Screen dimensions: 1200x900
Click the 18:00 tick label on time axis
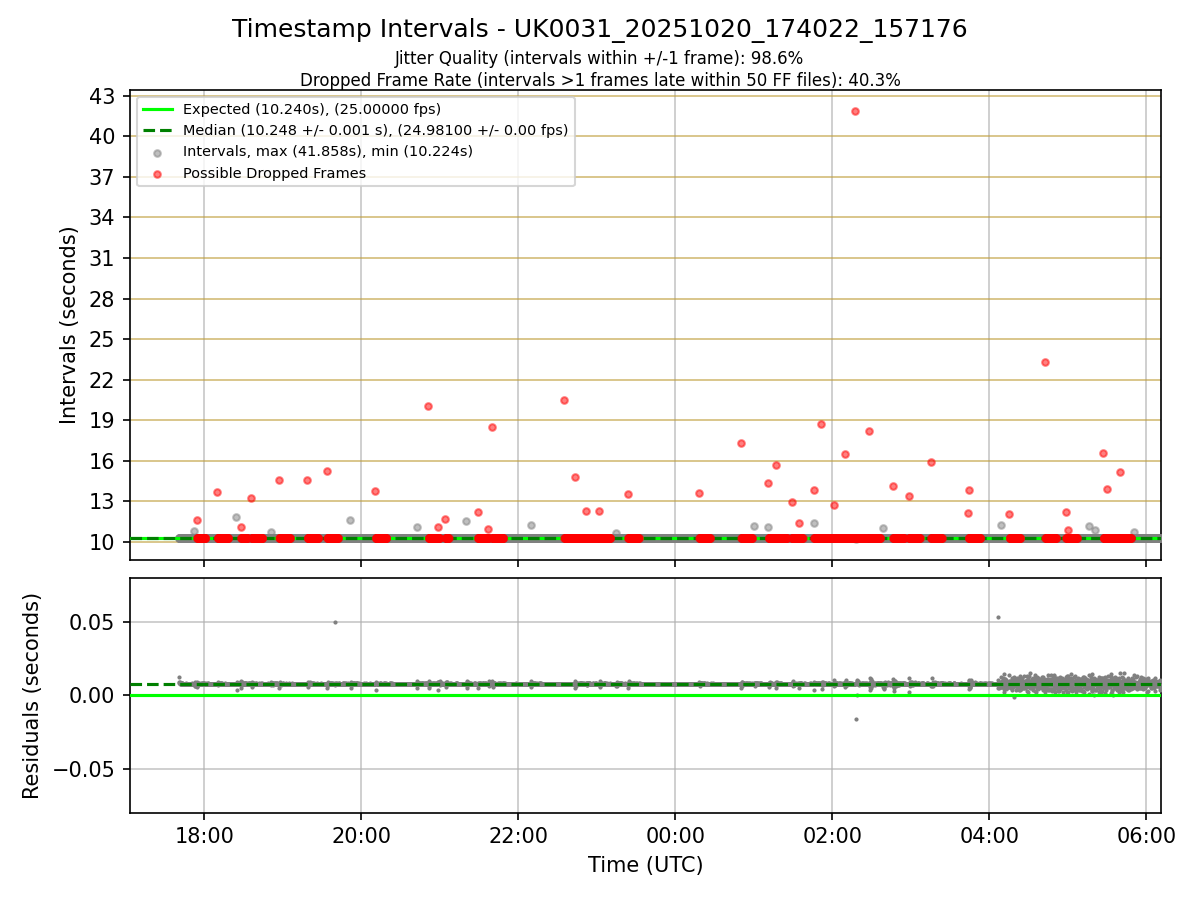204,835
